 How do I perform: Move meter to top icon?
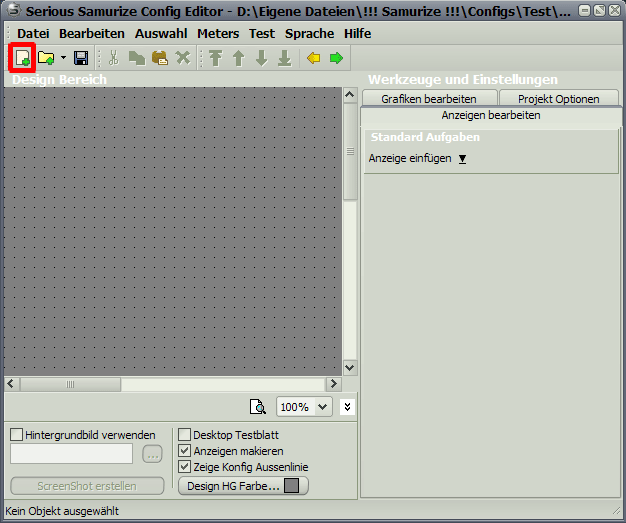[216, 58]
